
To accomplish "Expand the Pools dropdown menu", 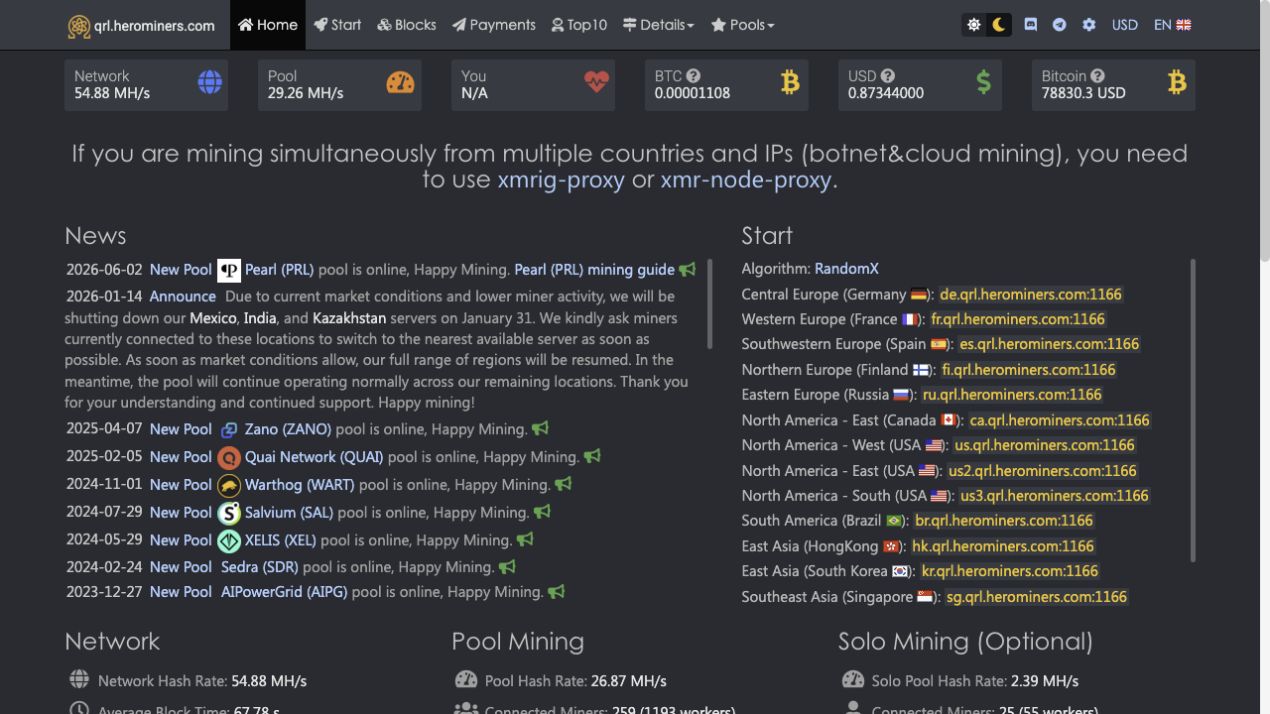I will pyautogui.click(x=742, y=25).
